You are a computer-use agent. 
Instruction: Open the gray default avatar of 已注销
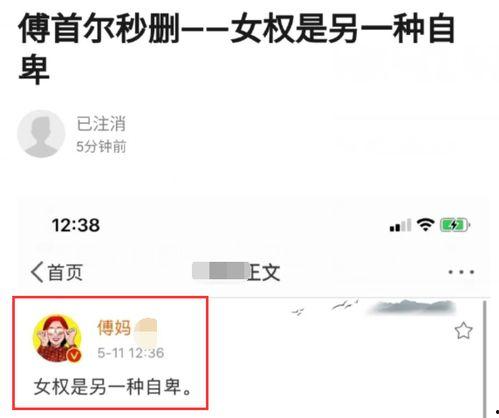(41, 134)
